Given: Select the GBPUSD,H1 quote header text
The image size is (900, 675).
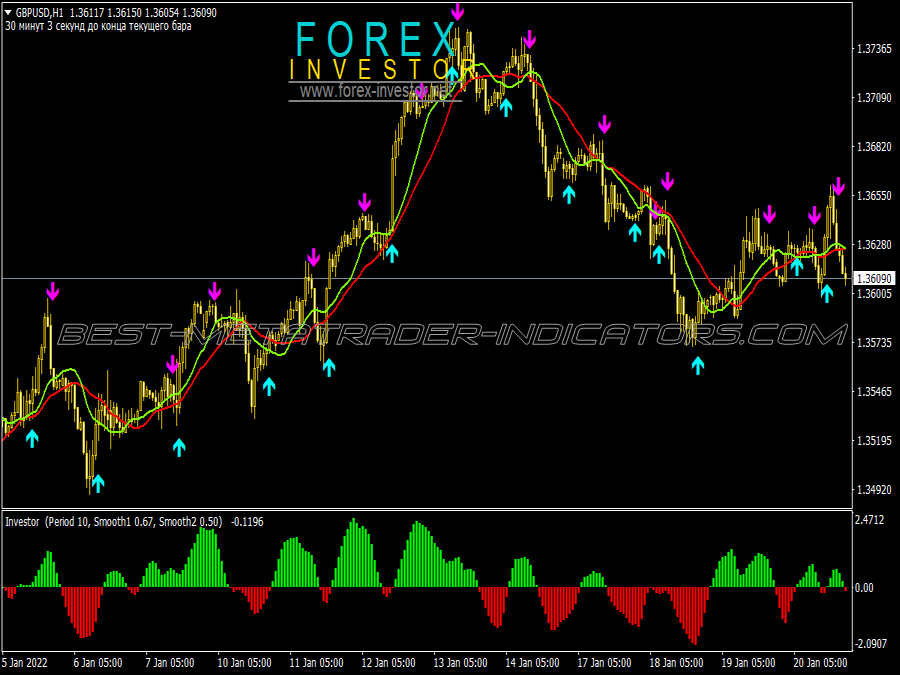Looking at the screenshot, I should pos(115,12).
